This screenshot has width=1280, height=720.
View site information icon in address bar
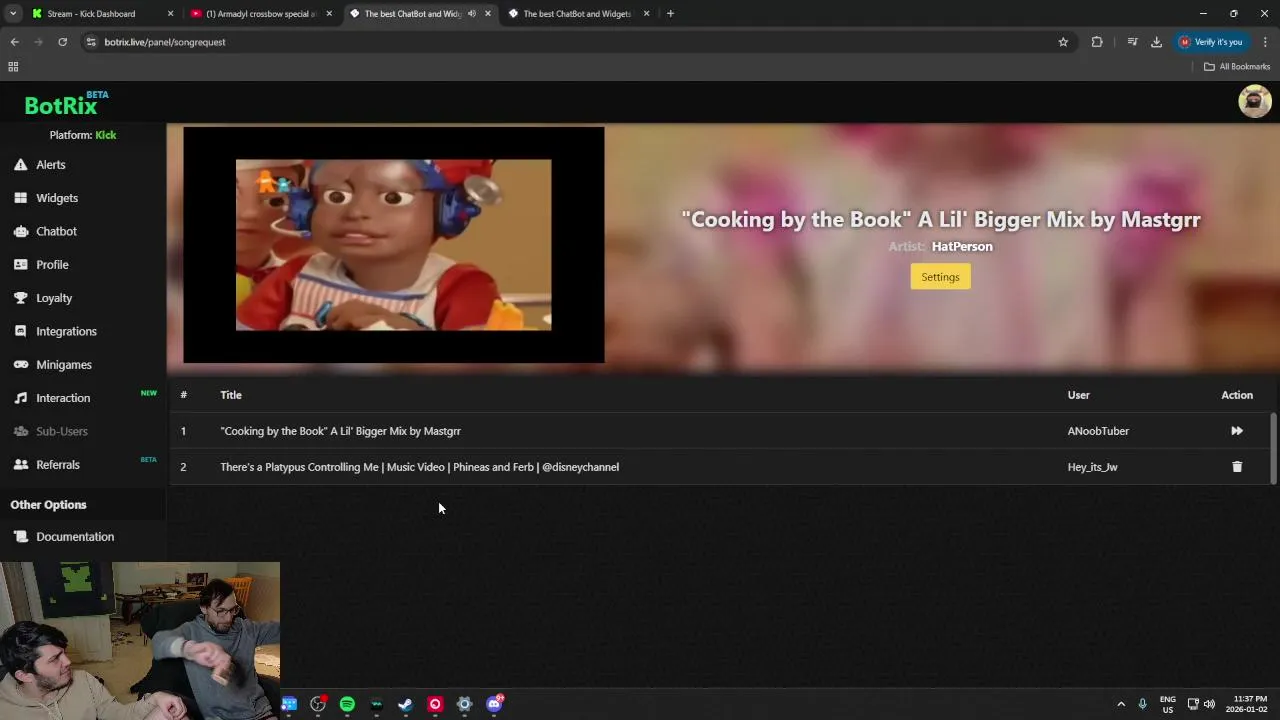coord(91,42)
